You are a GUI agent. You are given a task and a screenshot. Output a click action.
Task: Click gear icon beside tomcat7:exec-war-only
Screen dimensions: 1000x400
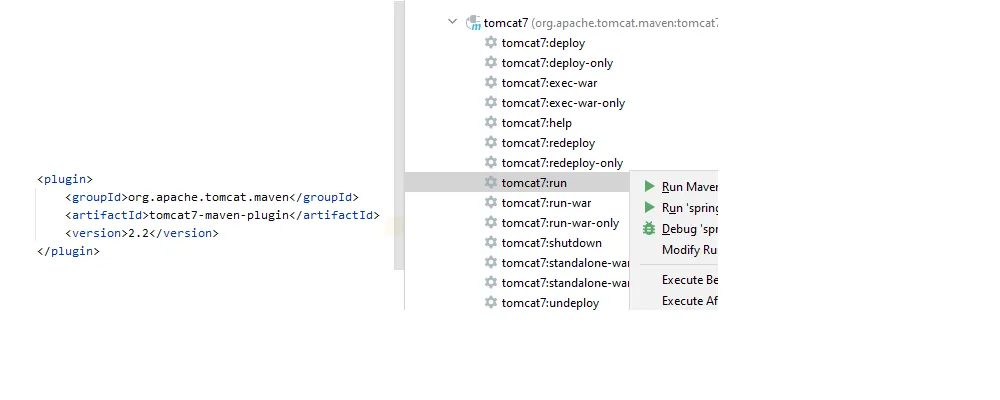tap(490, 102)
